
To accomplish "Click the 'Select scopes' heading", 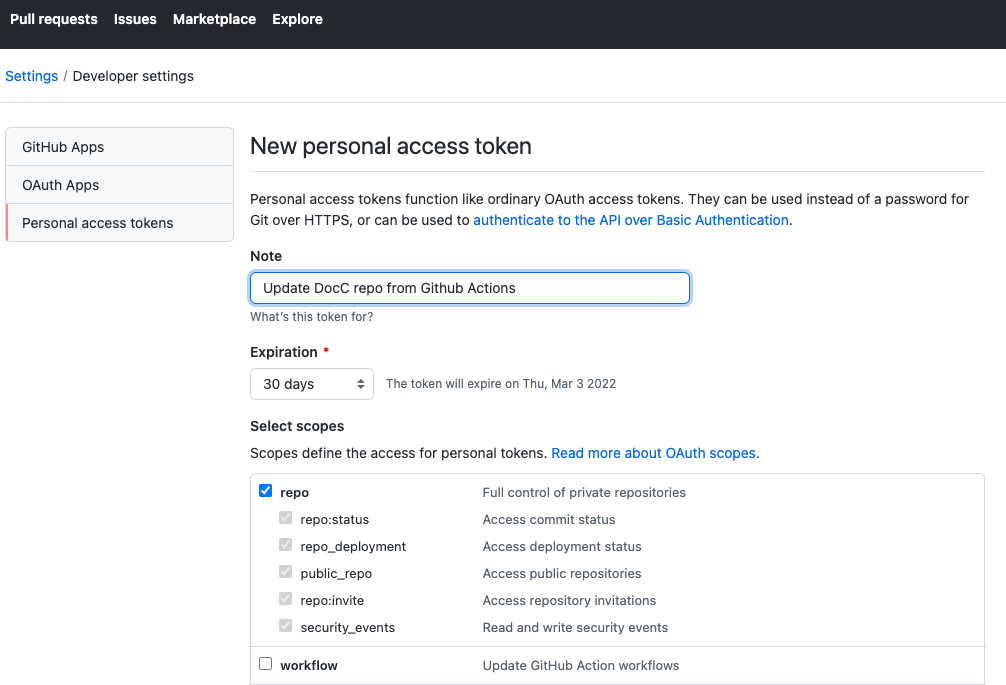I will (297, 426).
